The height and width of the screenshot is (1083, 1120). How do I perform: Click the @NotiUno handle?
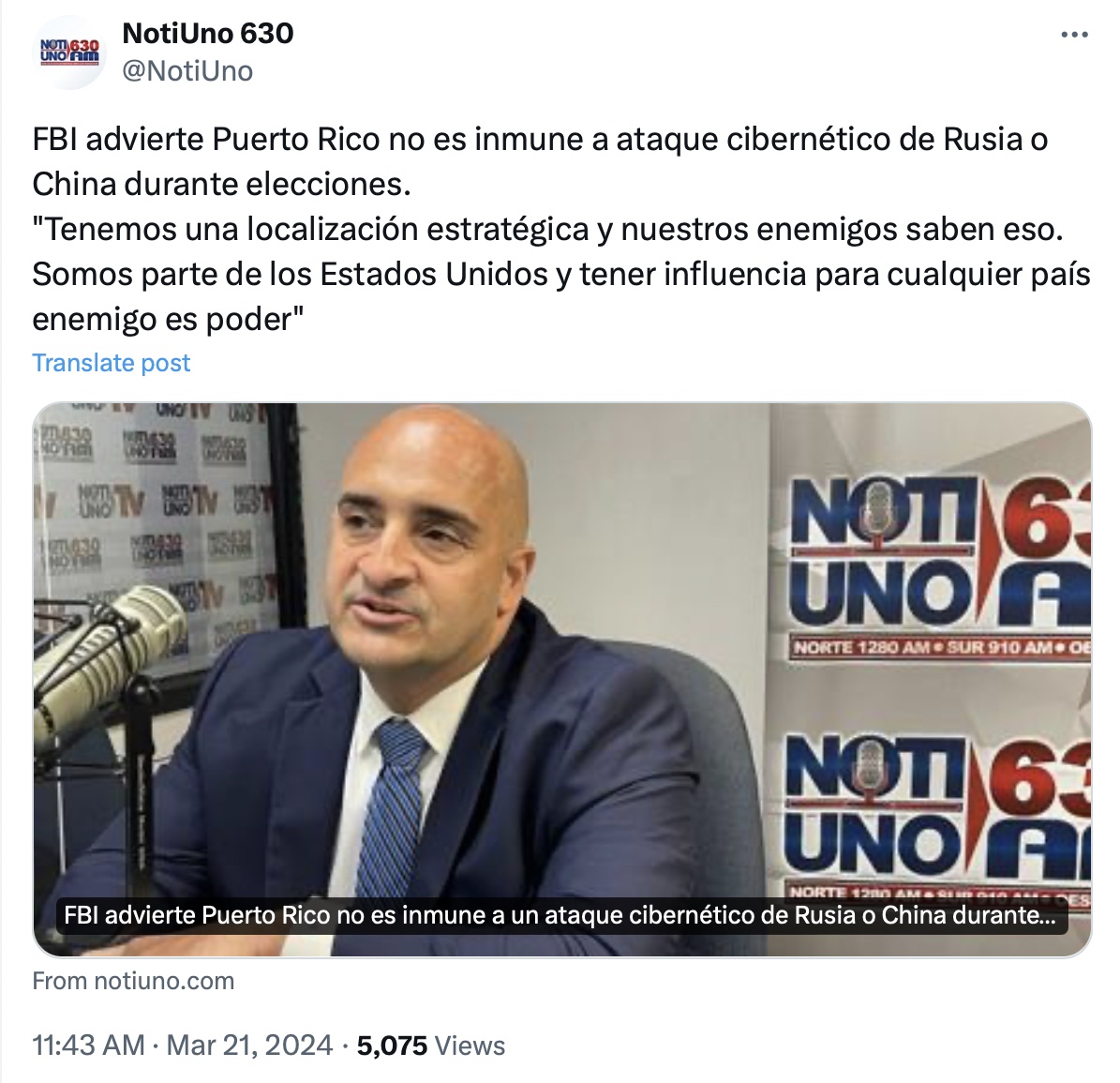point(187,70)
